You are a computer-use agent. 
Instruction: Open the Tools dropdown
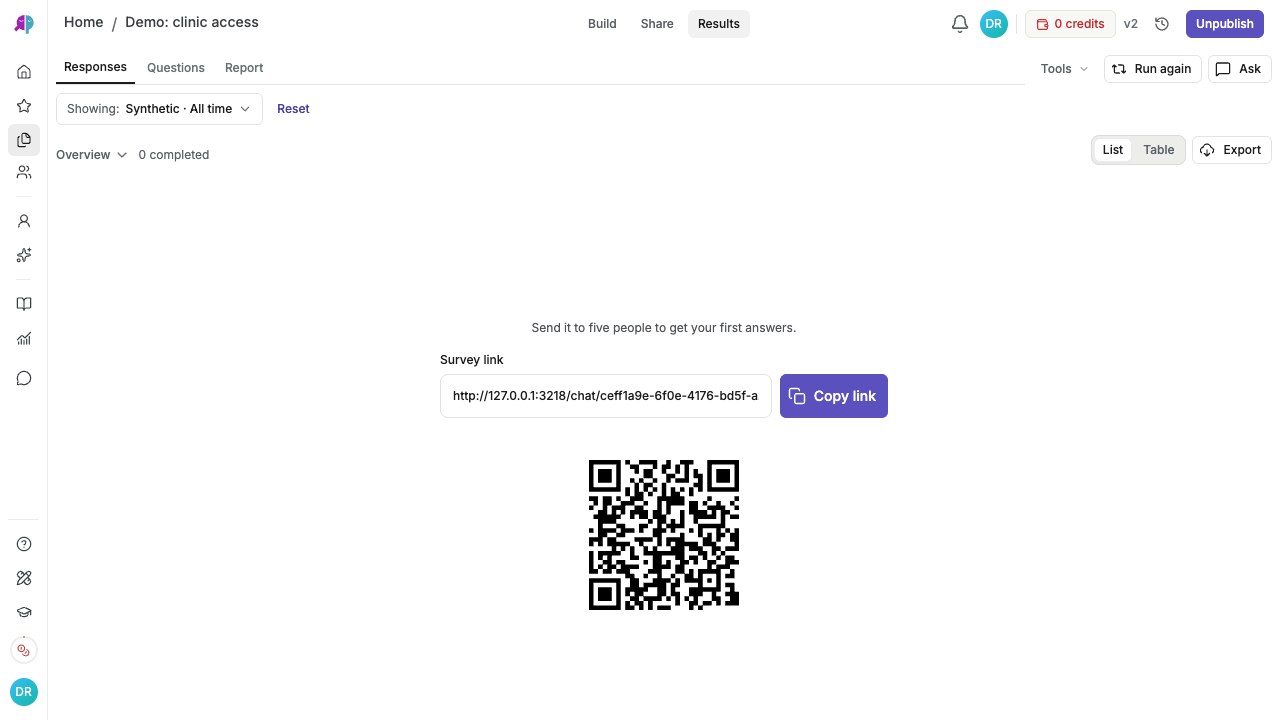(x=1064, y=69)
